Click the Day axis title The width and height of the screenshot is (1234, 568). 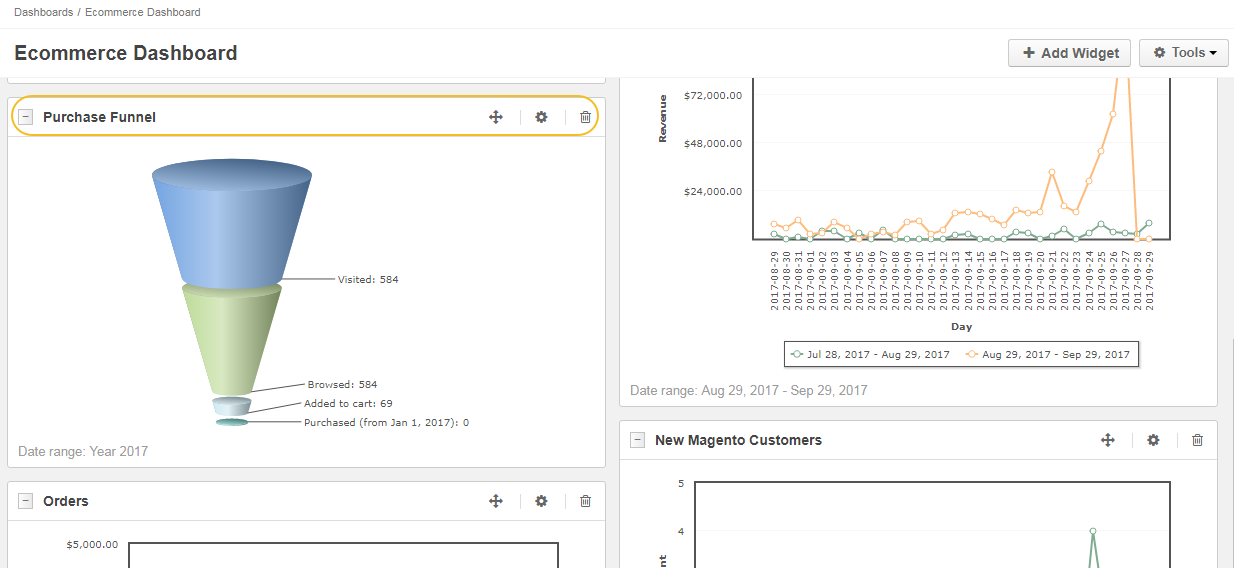coord(961,326)
